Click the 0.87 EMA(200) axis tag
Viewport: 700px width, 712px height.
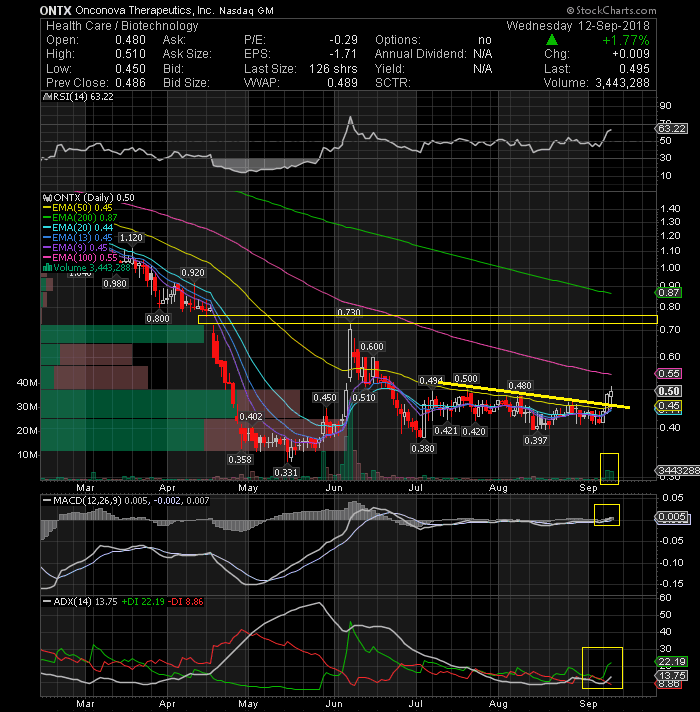tap(669, 292)
